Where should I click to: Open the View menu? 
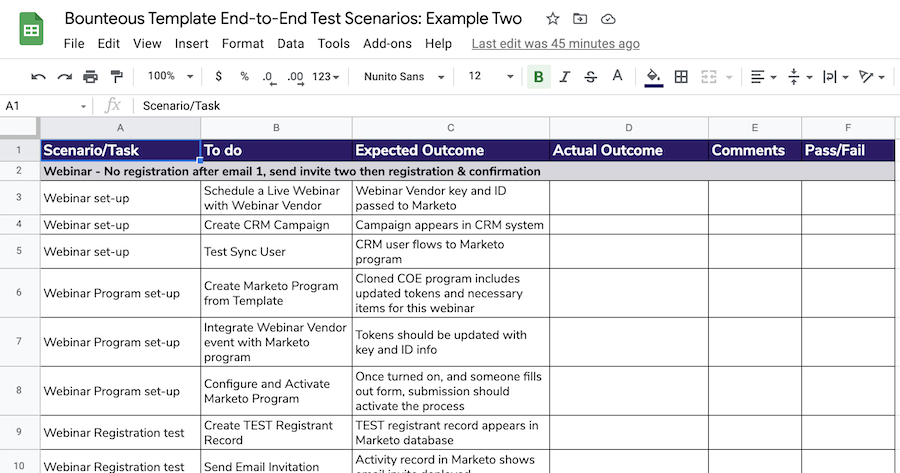pyautogui.click(x=147, y=44)
